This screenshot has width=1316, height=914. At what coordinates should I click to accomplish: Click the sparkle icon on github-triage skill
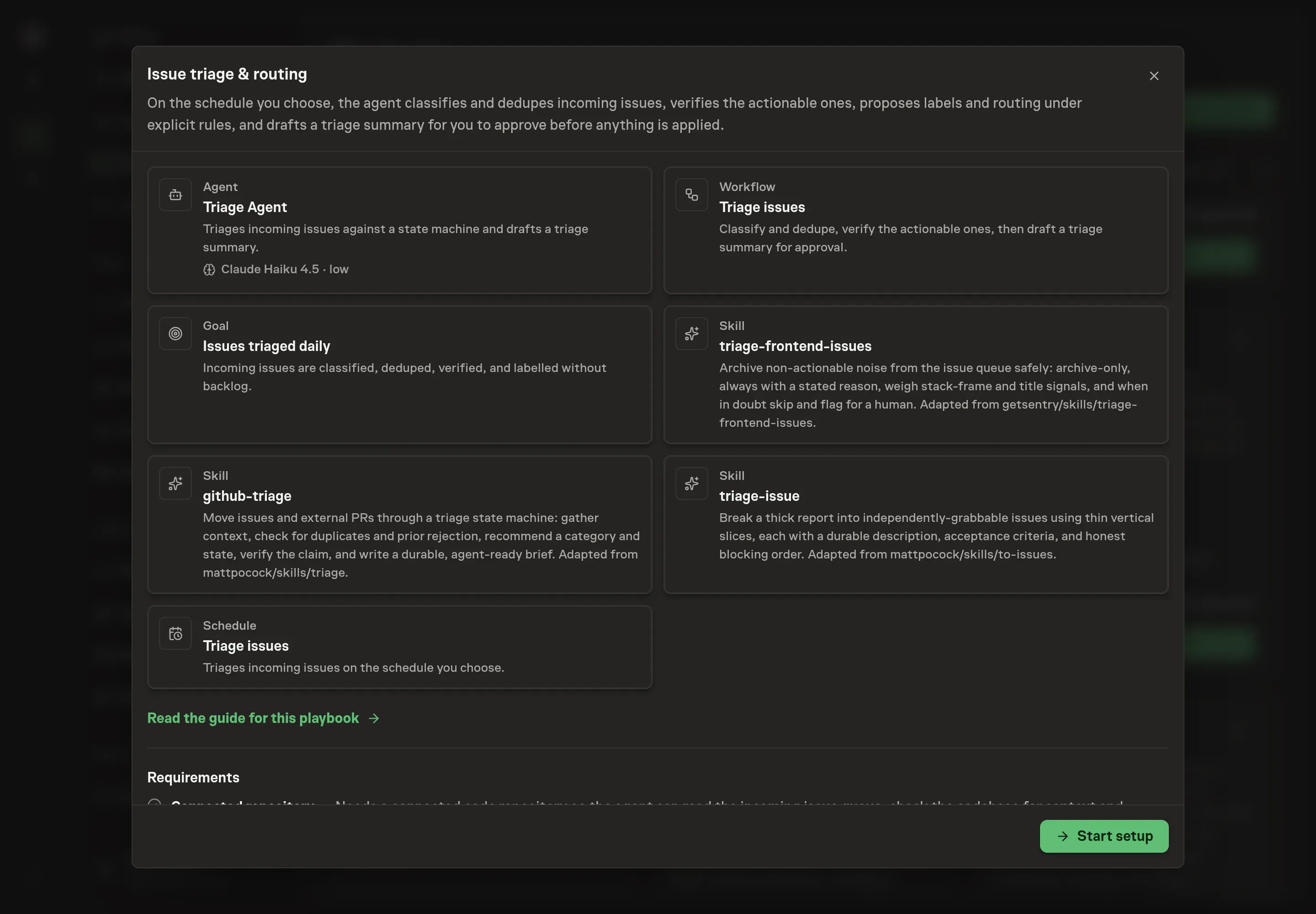click(175, 484)
